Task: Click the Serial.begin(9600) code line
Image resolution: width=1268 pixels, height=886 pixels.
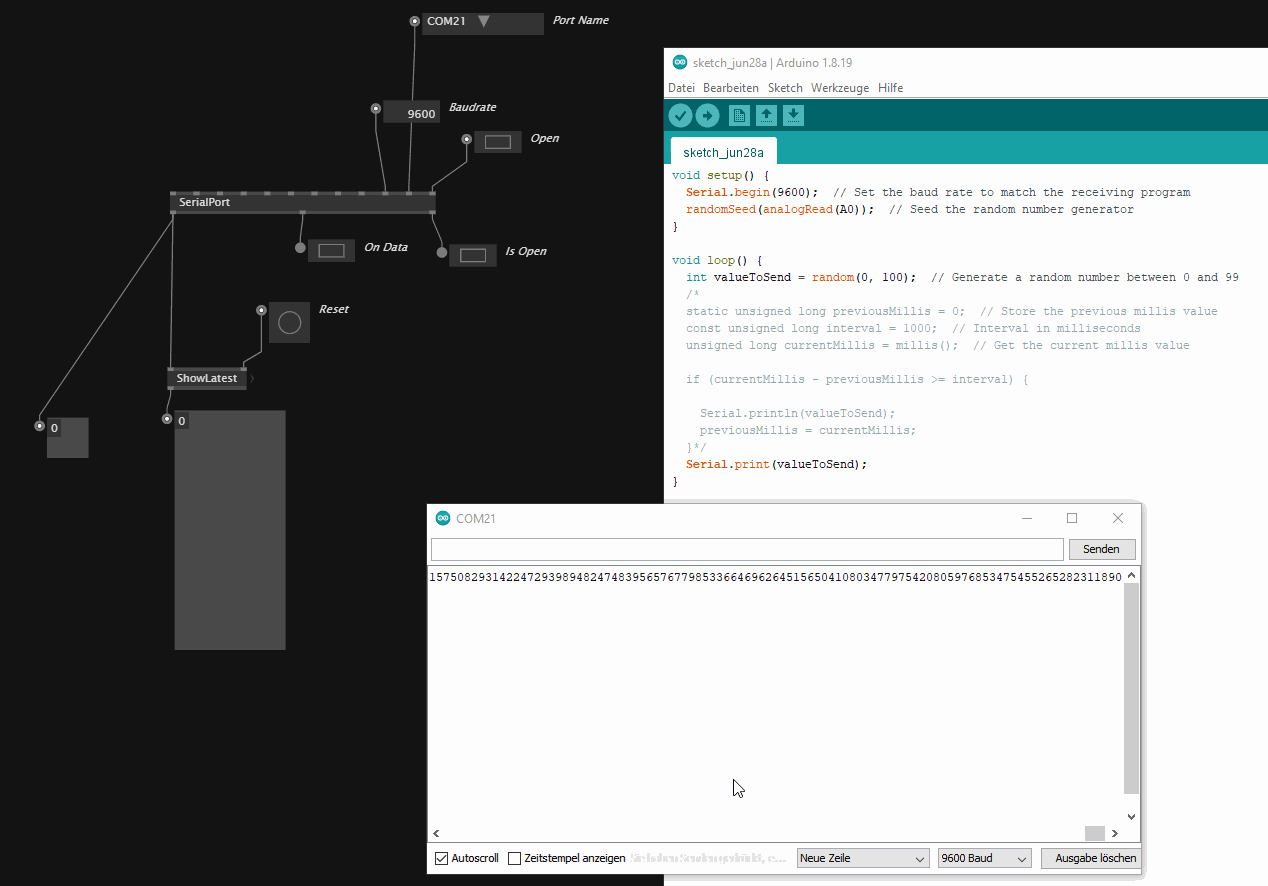Action: 752,192
